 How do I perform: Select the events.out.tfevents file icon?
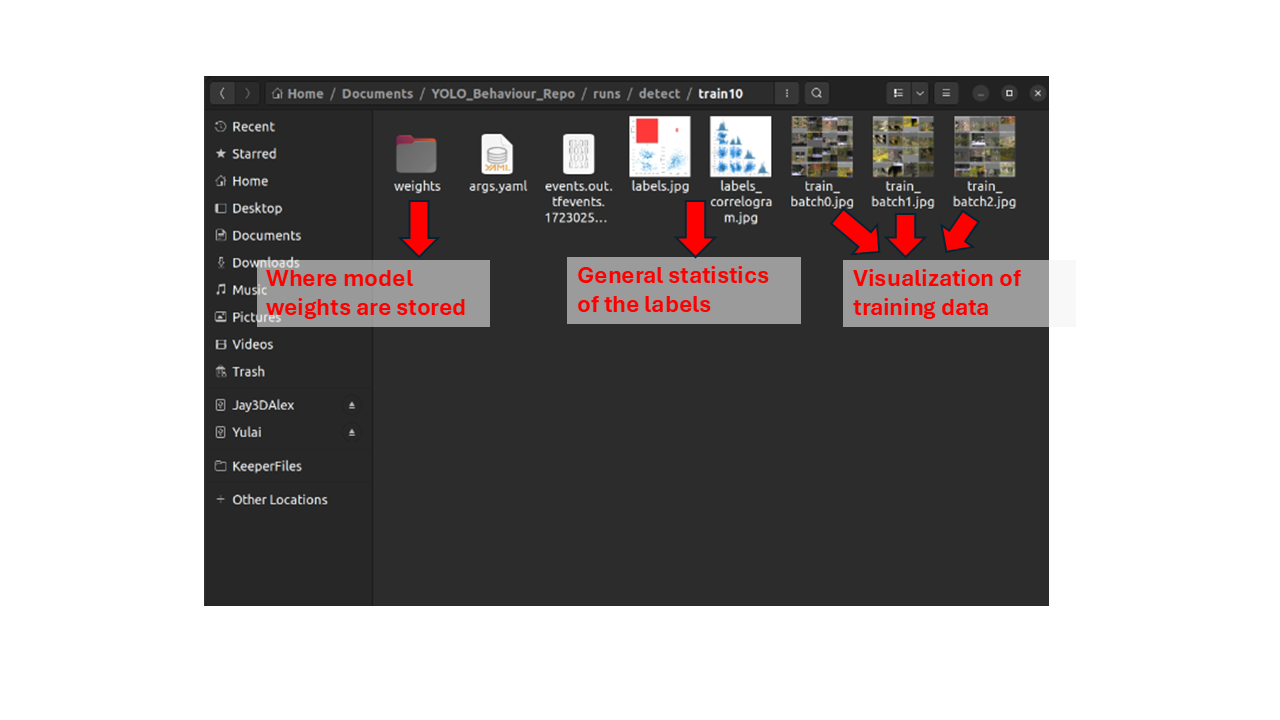tap(578, 154)
